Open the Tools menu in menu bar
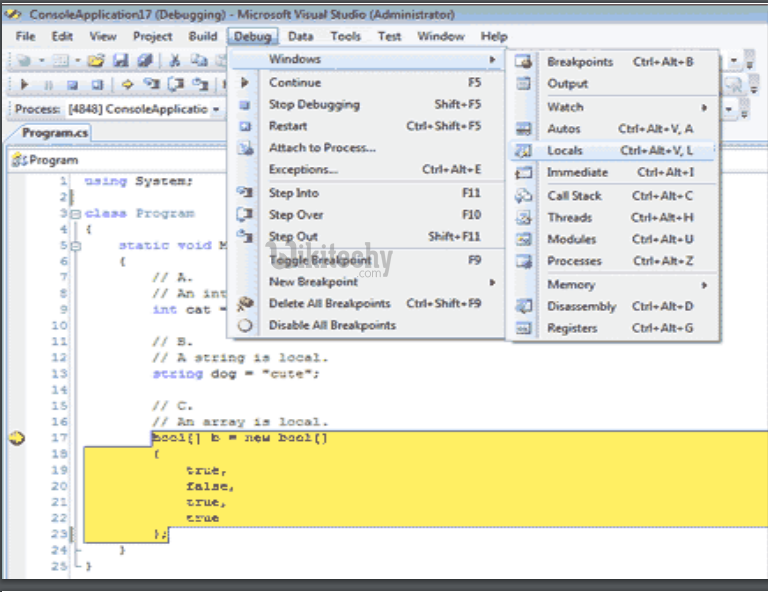The height and width of the screenshot is (592, 768). pos(346,37)
